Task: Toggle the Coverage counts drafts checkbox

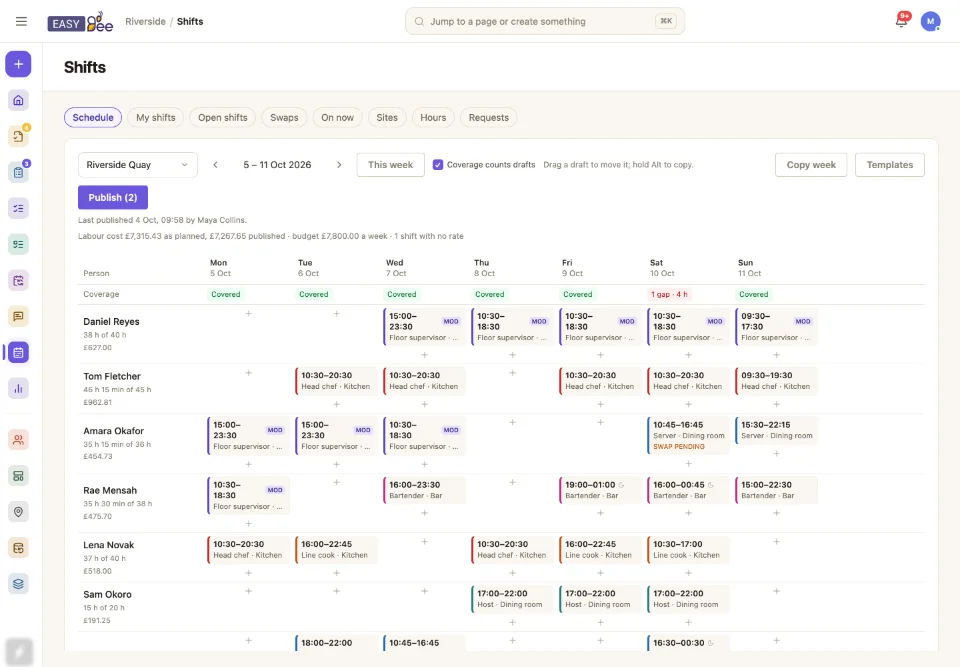Action: (x=438, y=165)
